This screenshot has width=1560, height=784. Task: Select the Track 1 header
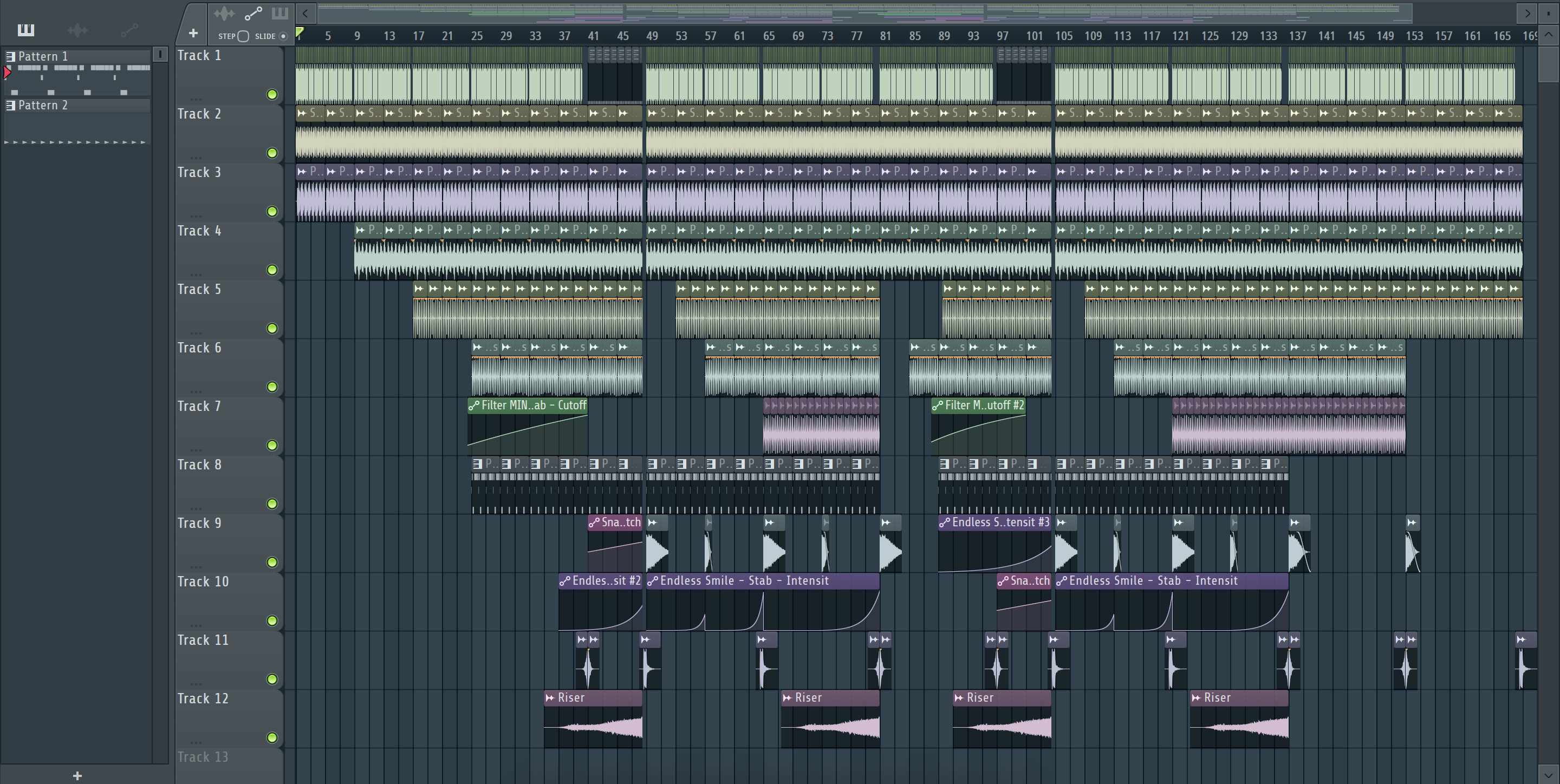point(229,75)
